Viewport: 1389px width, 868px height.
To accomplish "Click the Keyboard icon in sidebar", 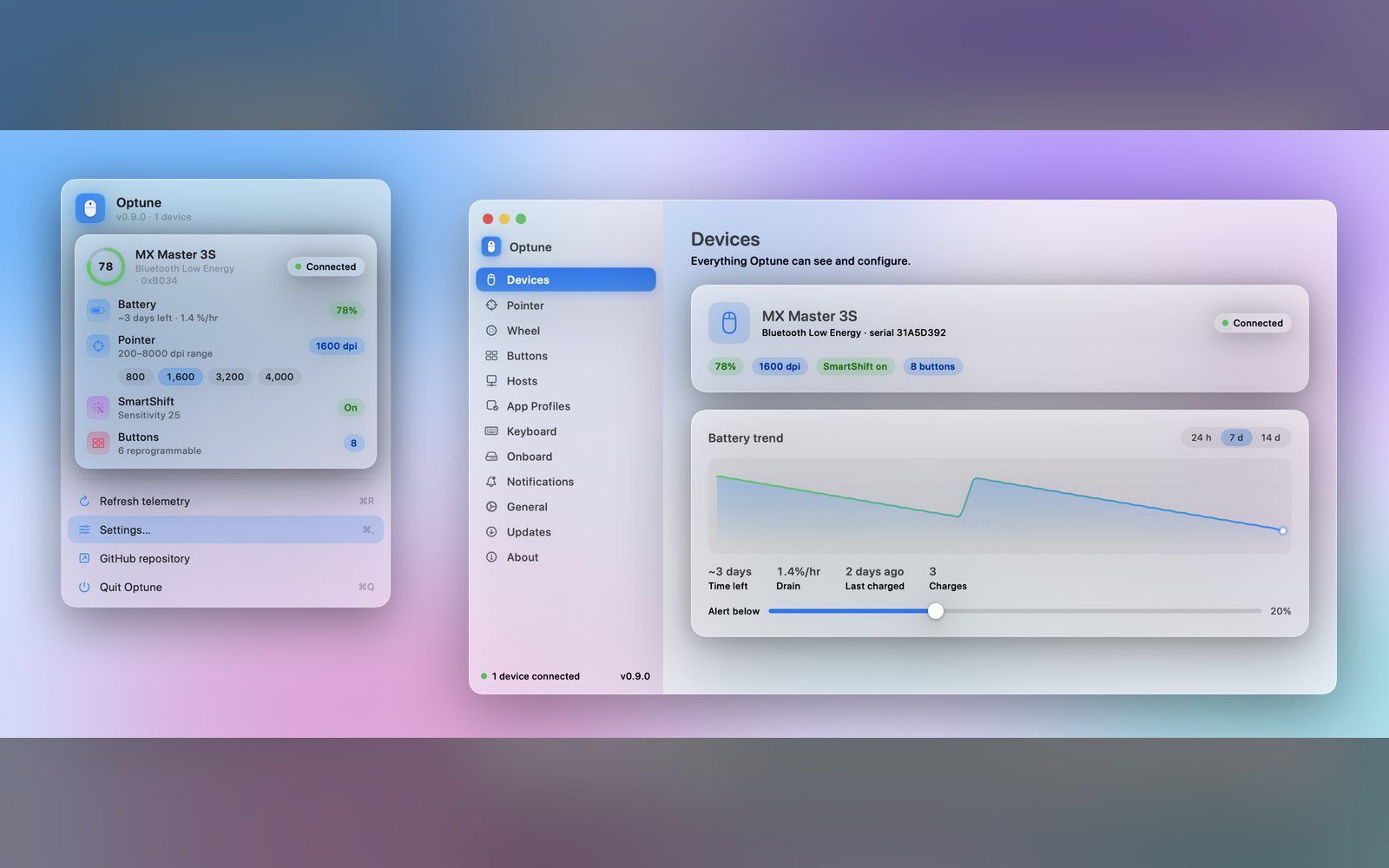I will (x=491, y=431).
